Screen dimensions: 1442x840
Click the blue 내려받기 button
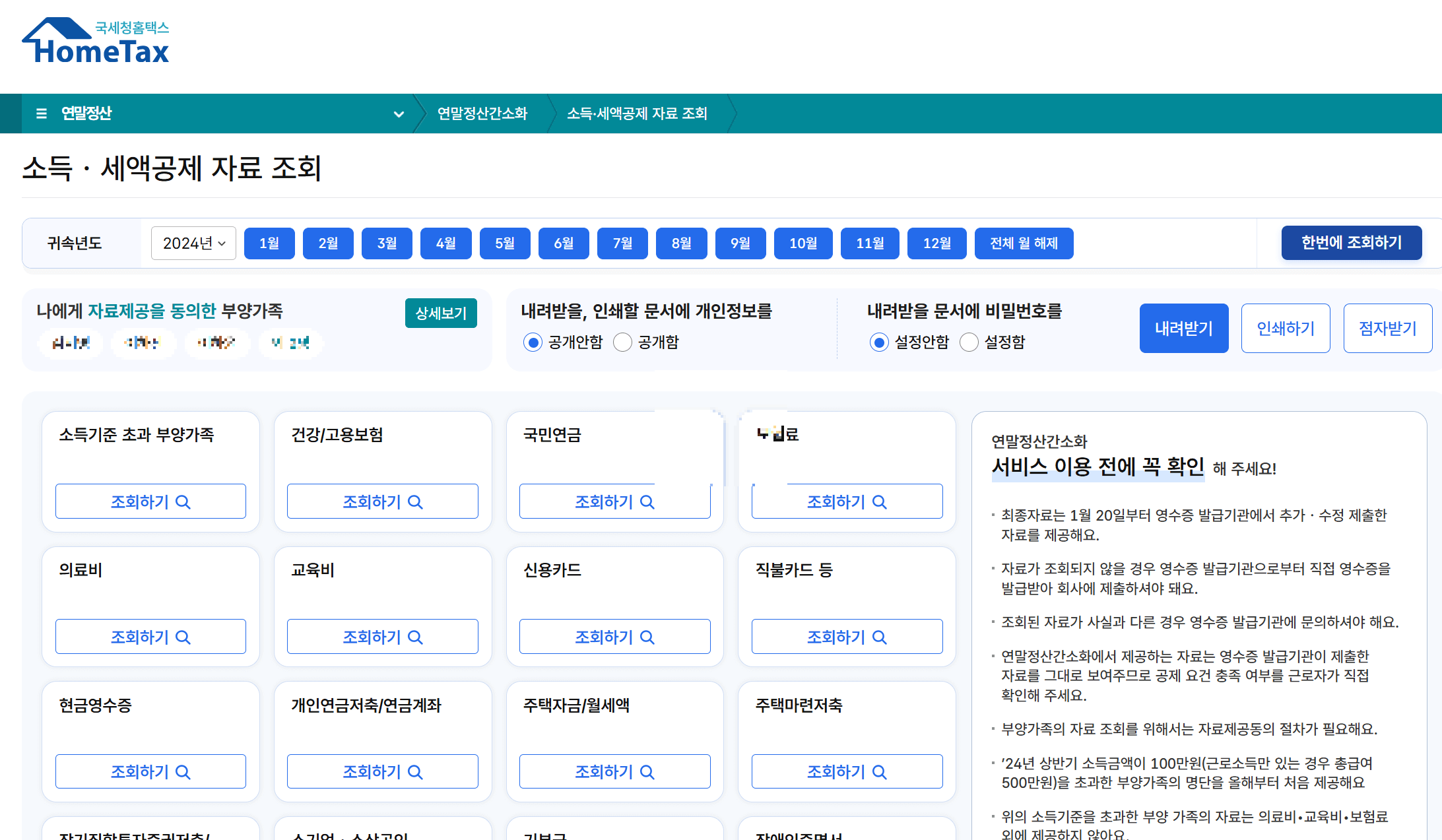click(1183, 328)
